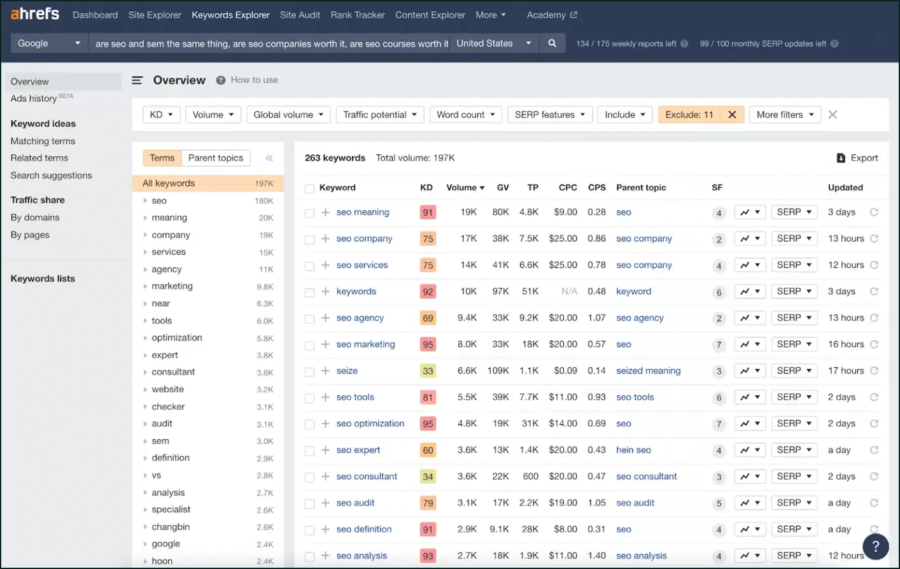Open the hein seo parent topic

(634, 450)
